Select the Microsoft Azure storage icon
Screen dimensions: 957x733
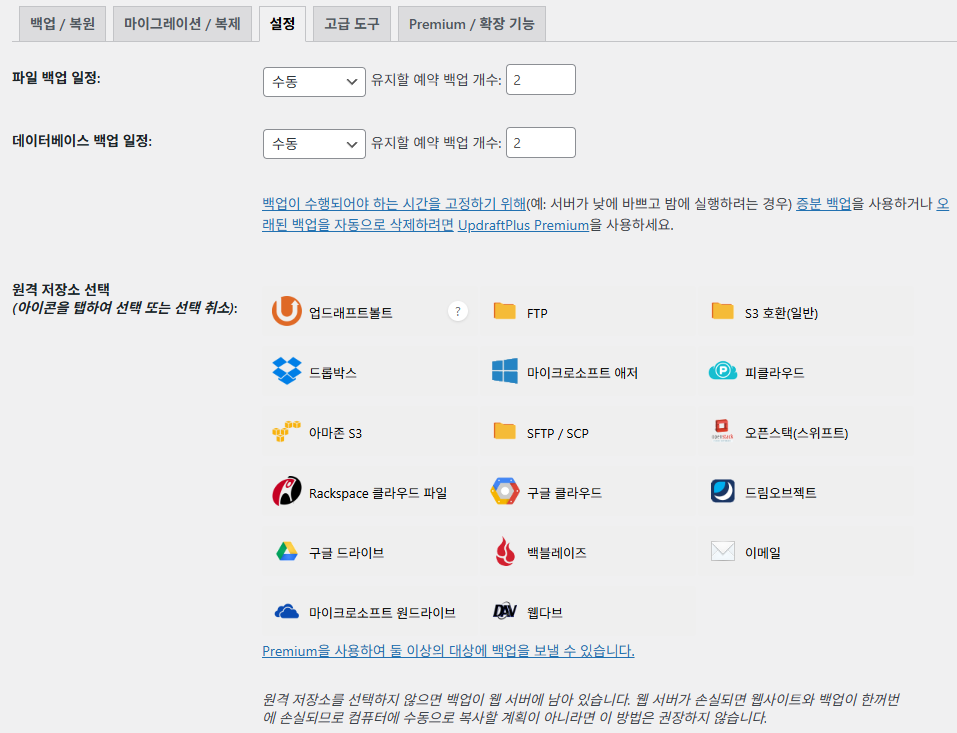point(502,370)
